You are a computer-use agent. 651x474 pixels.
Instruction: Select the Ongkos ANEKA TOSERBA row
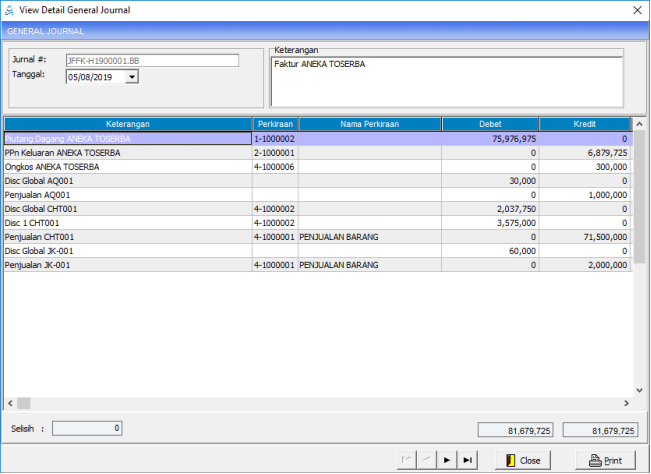[127, 167]
